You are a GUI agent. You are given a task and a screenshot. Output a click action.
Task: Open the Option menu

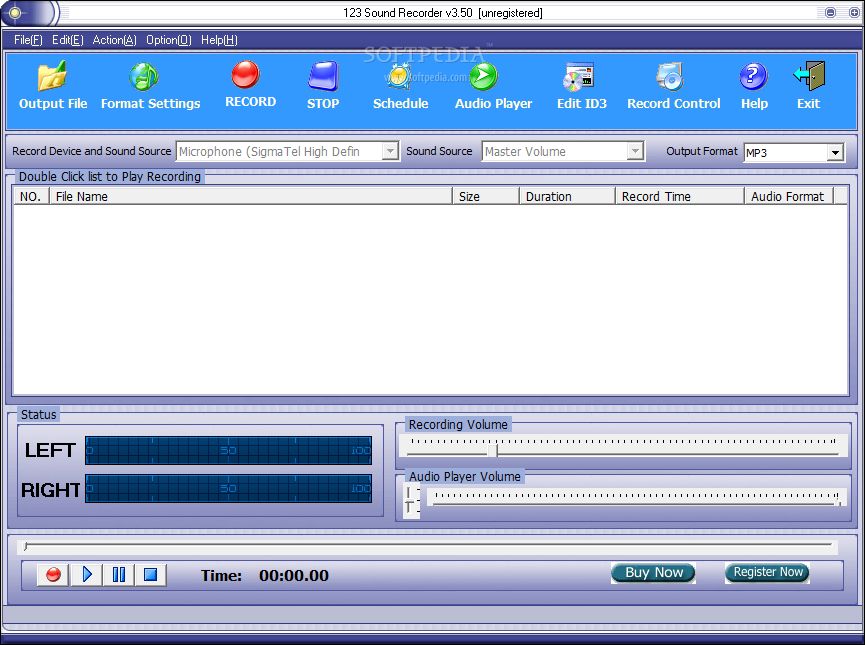point(169,40)
